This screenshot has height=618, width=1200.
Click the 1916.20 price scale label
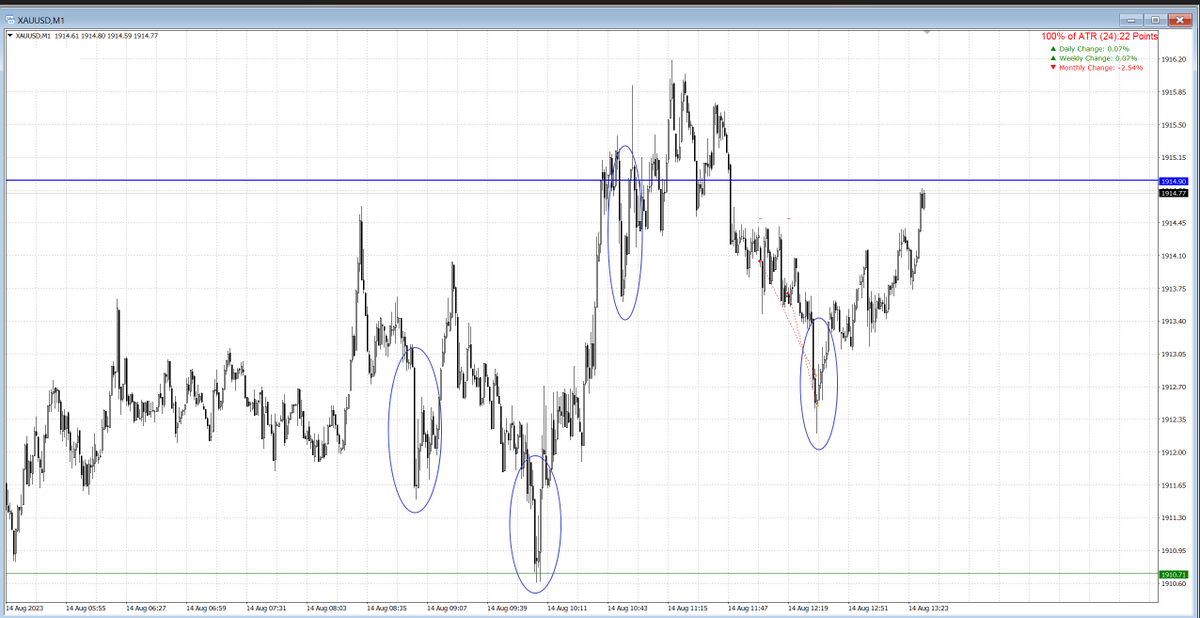(1174, 60)
